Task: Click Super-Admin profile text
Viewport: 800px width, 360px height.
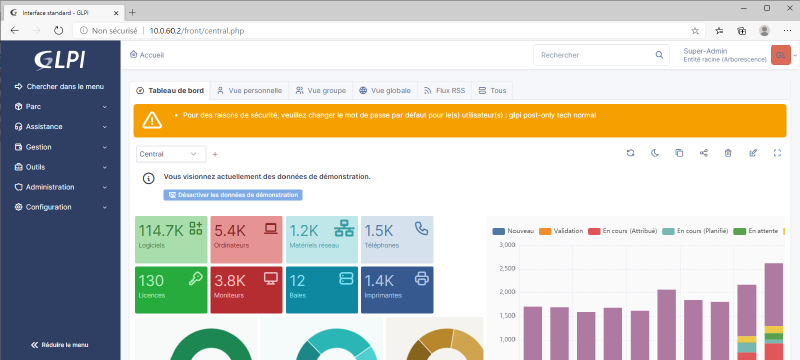Action: click(x=705, y=51)
